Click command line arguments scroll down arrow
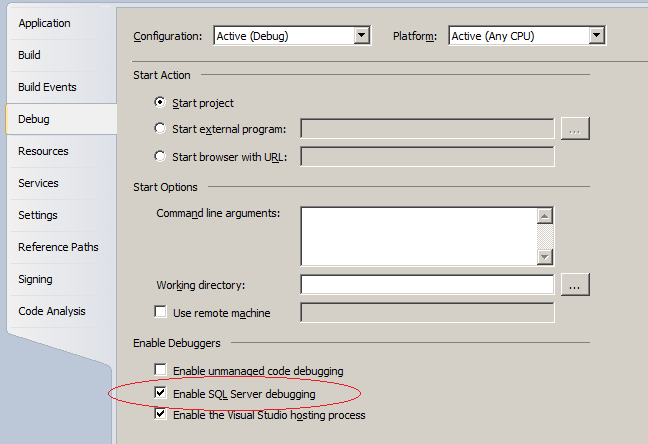Viewport: 648px width, 444px height. point(545,257)
